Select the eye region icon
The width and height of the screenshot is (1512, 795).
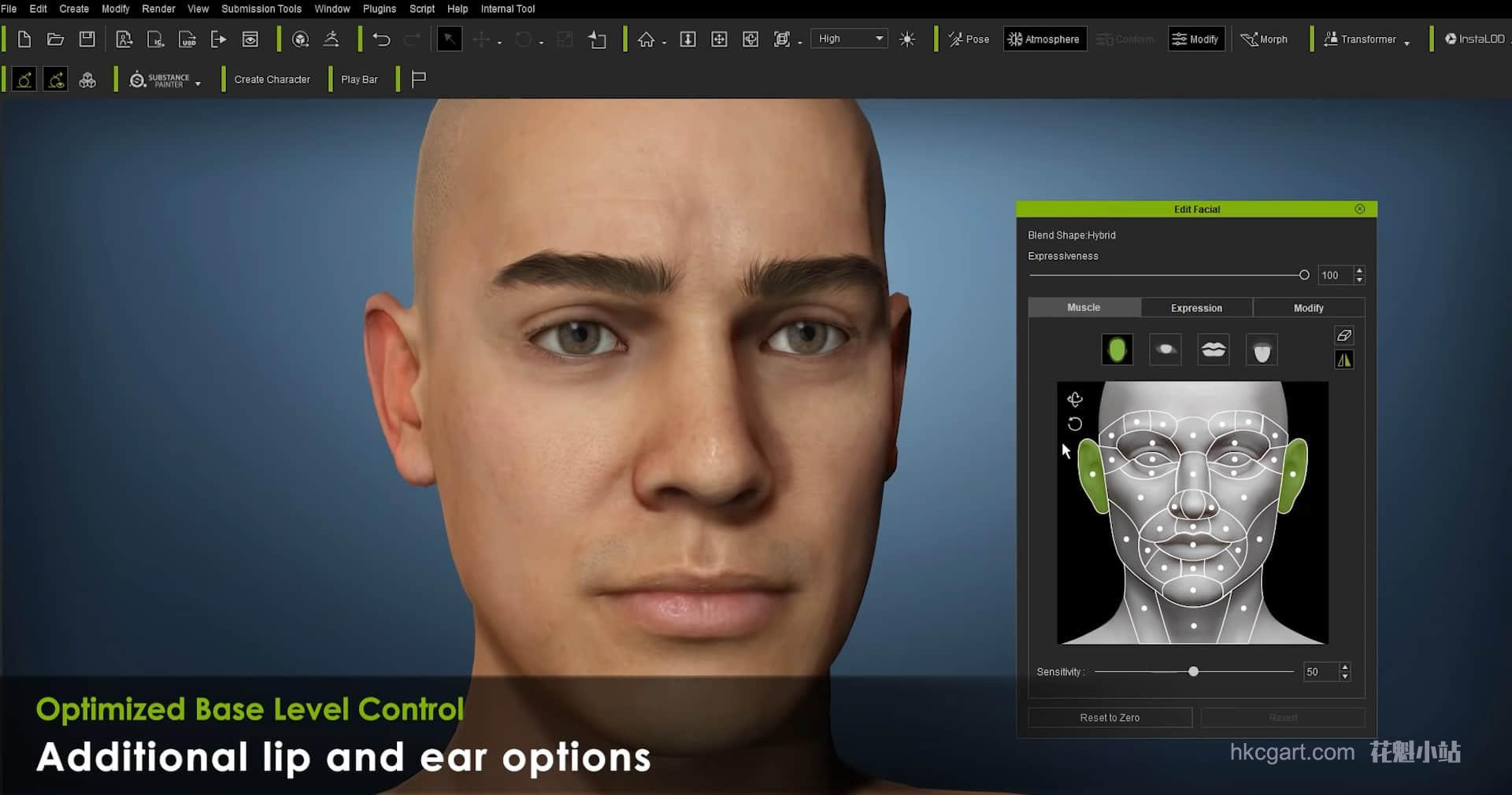(x=1165, y=349)
